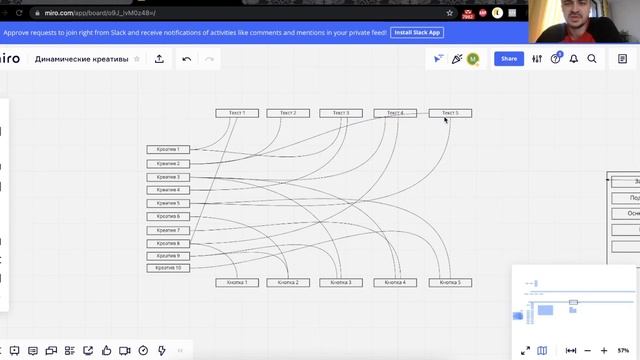This screenshot has width=640, height=360.
Task: Select the Креатив 3 box
Action: coord(168,177)
